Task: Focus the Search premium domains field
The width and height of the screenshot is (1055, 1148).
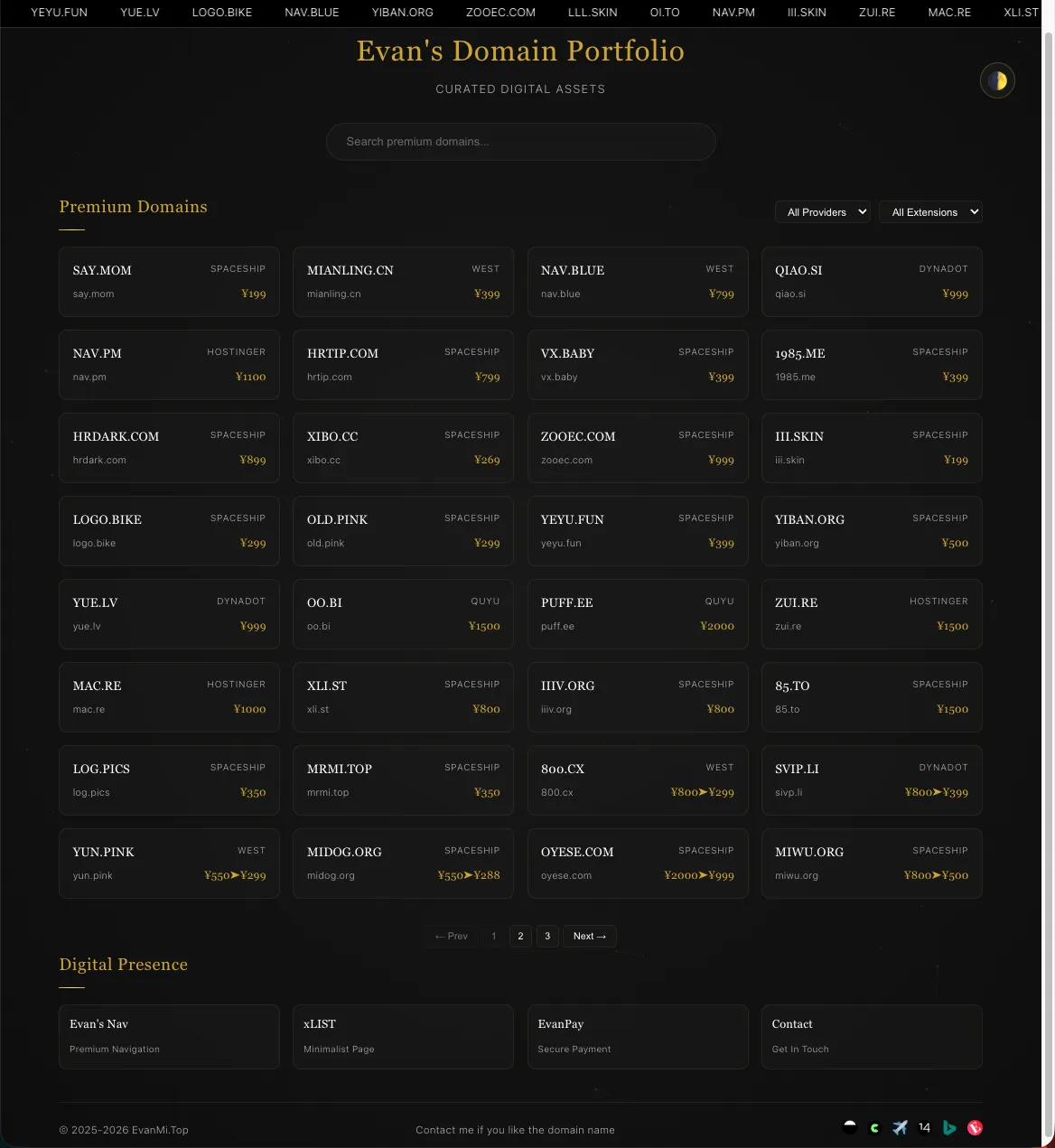Action: coord(520,142)
